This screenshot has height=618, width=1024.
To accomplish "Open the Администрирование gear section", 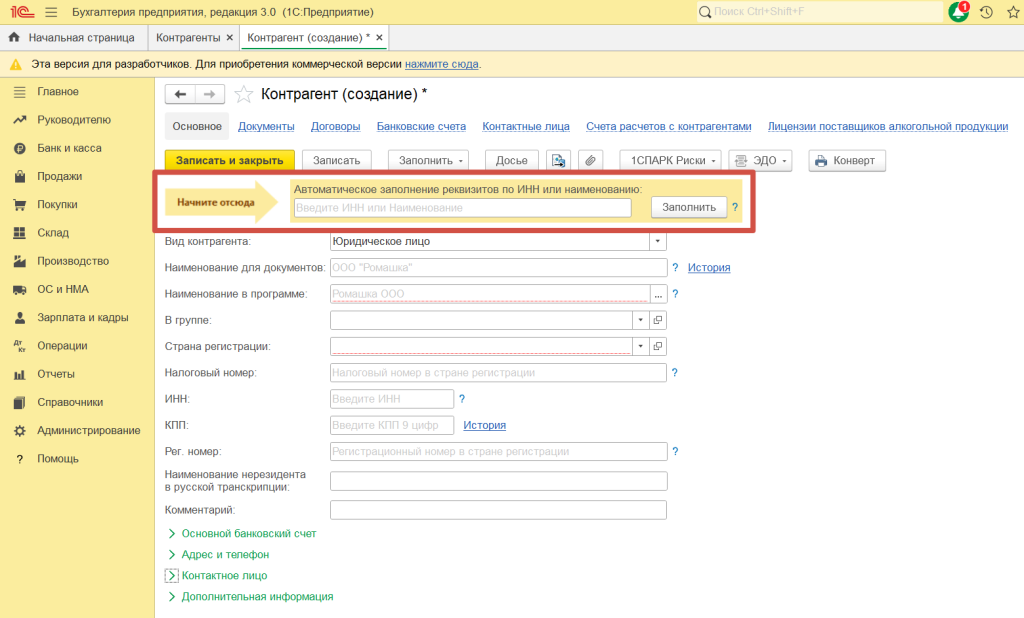I will point(88,430).
